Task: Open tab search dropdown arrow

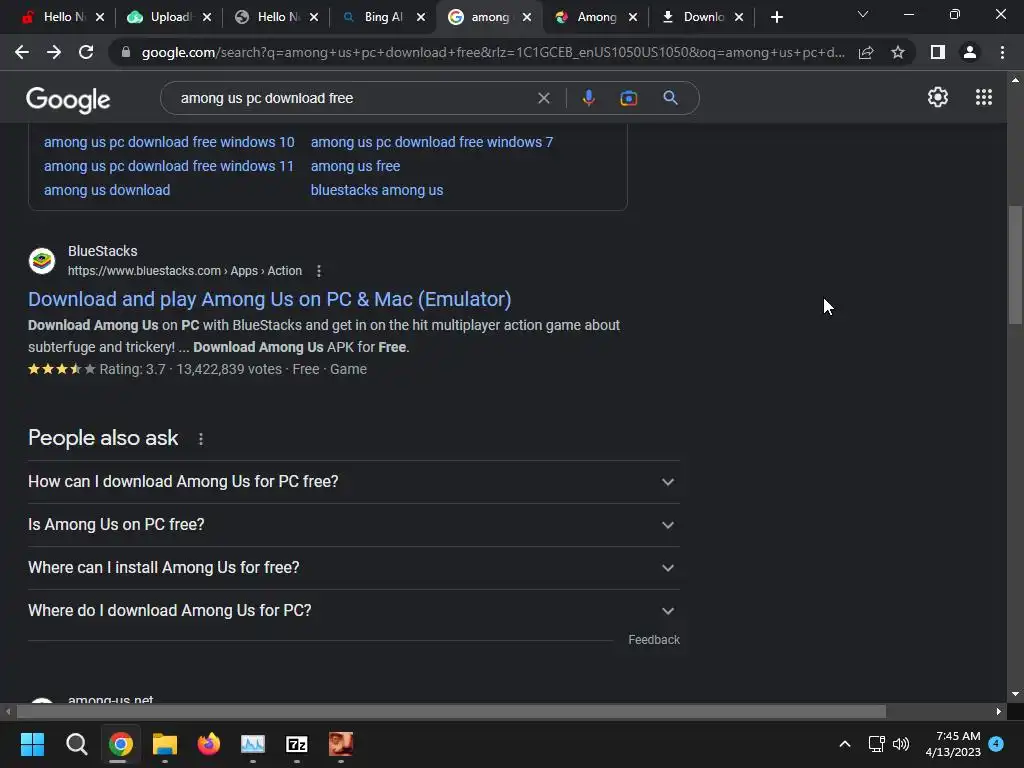Action: 863,14
